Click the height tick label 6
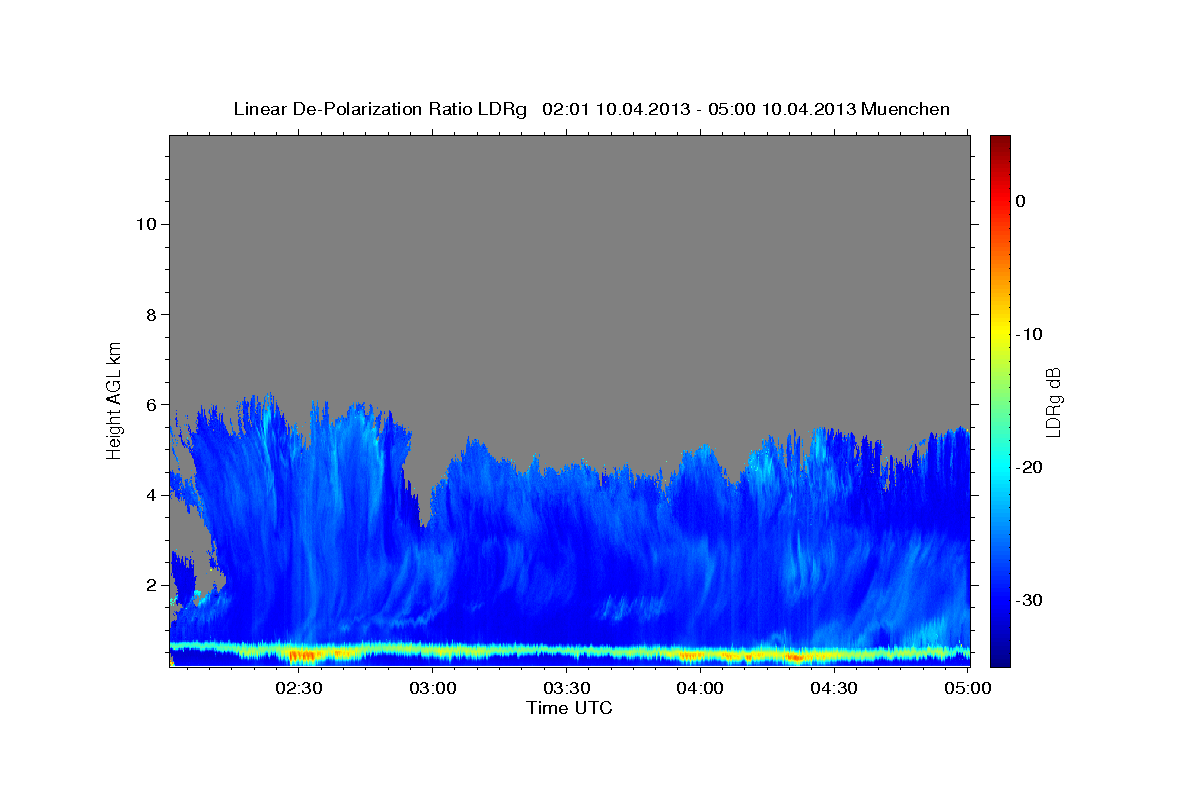The width and height of the screenshot is (1200, 800). point(150,405)
